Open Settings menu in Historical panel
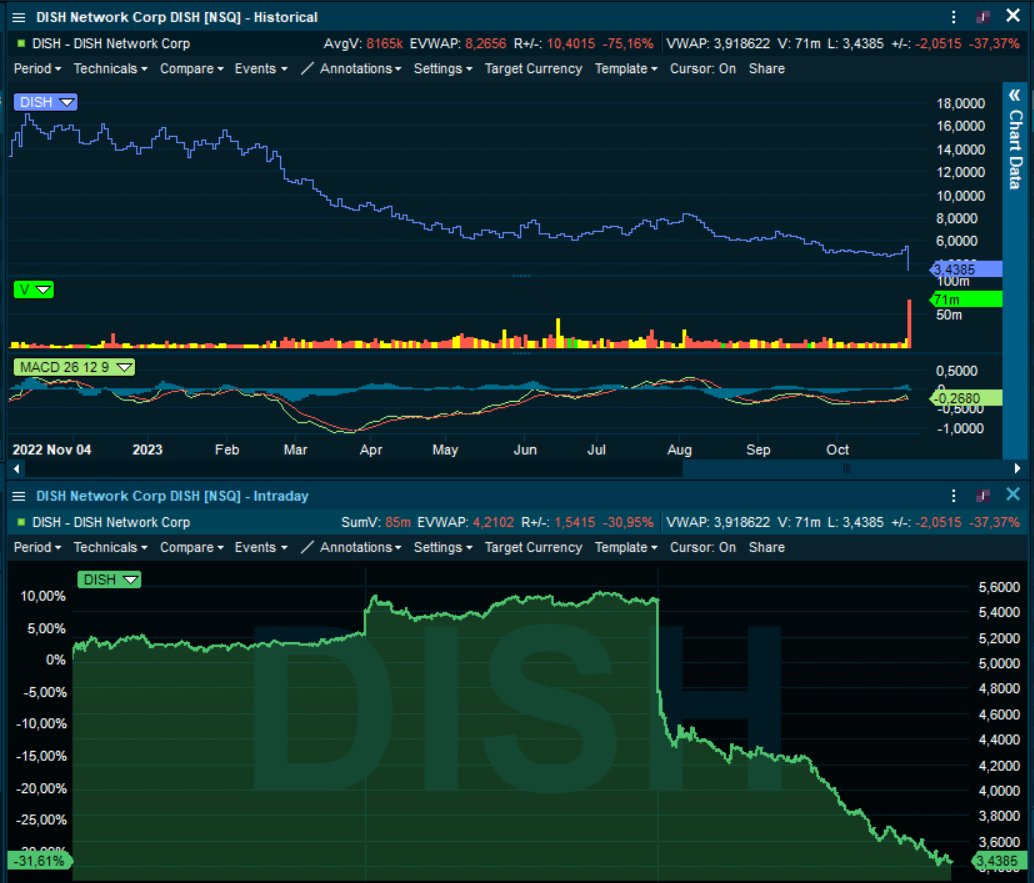 coord(443,69)
